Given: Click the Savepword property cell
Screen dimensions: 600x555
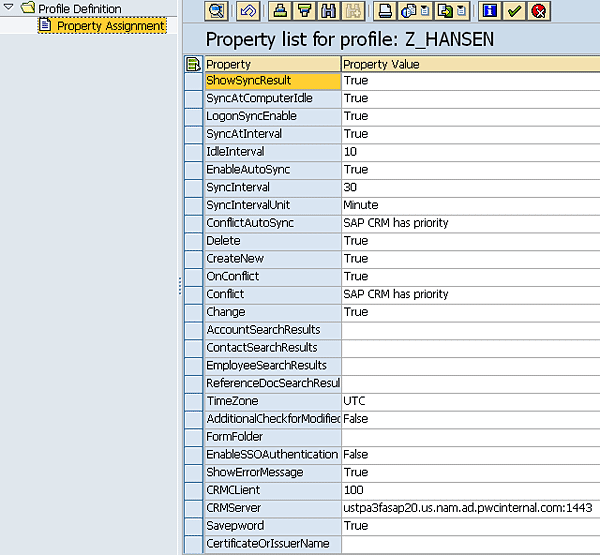Looking at the screenshot, I should tap(272, 526).
